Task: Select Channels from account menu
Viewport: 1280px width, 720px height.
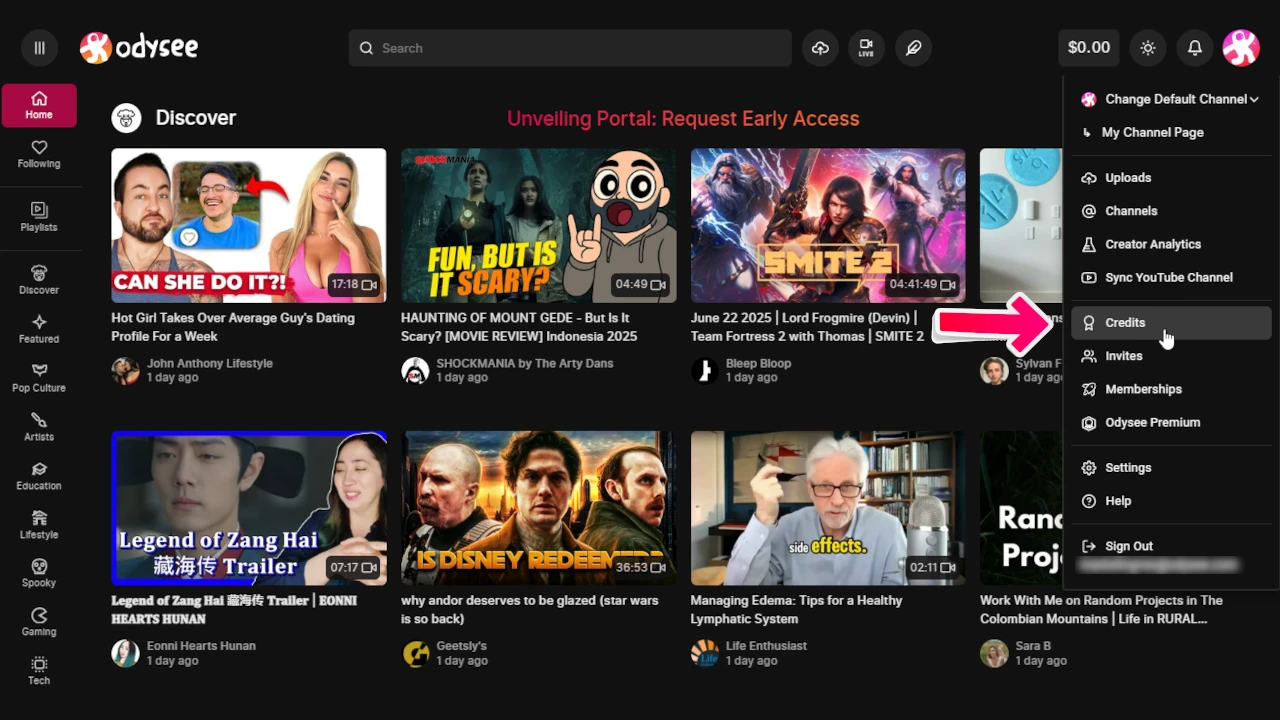Action: click(1170, 211)
